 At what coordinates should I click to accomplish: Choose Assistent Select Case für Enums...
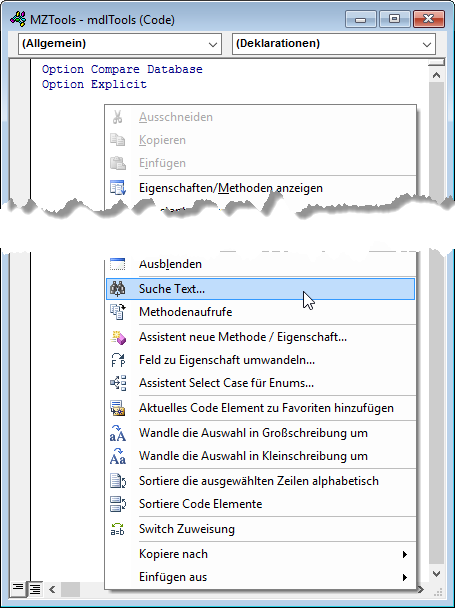pyautogui.click(x=260, y=383)
